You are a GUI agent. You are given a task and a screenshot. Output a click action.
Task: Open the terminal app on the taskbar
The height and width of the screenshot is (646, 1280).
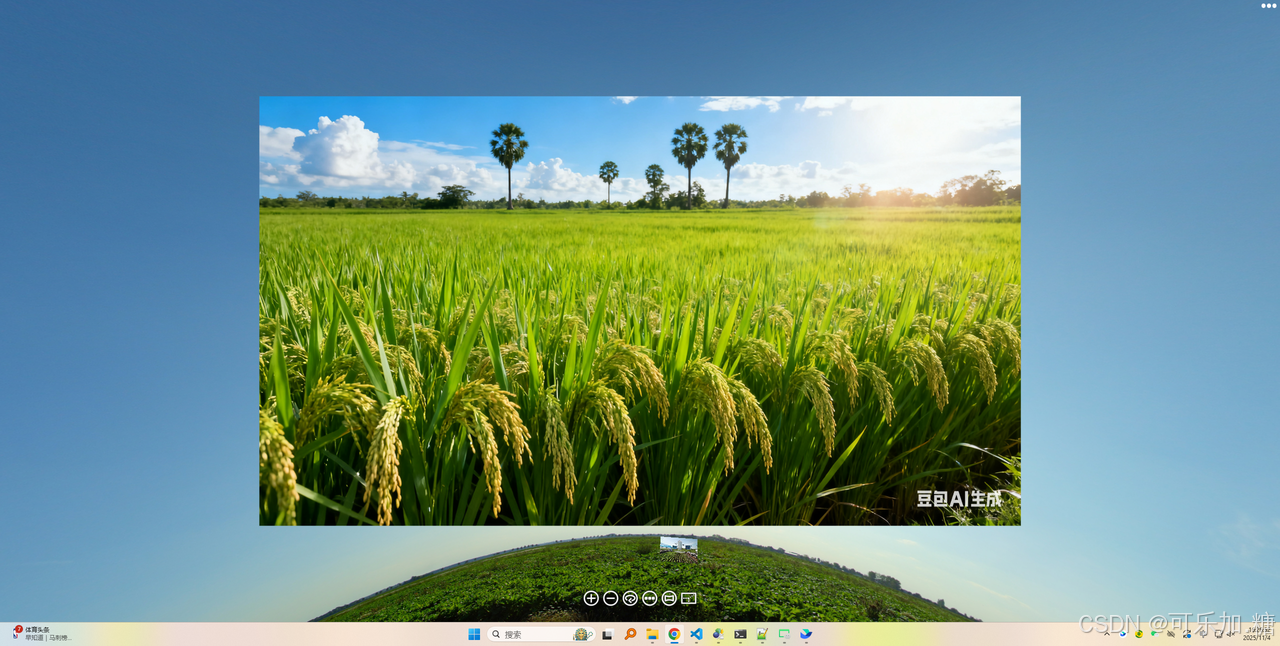click(740, 634)
